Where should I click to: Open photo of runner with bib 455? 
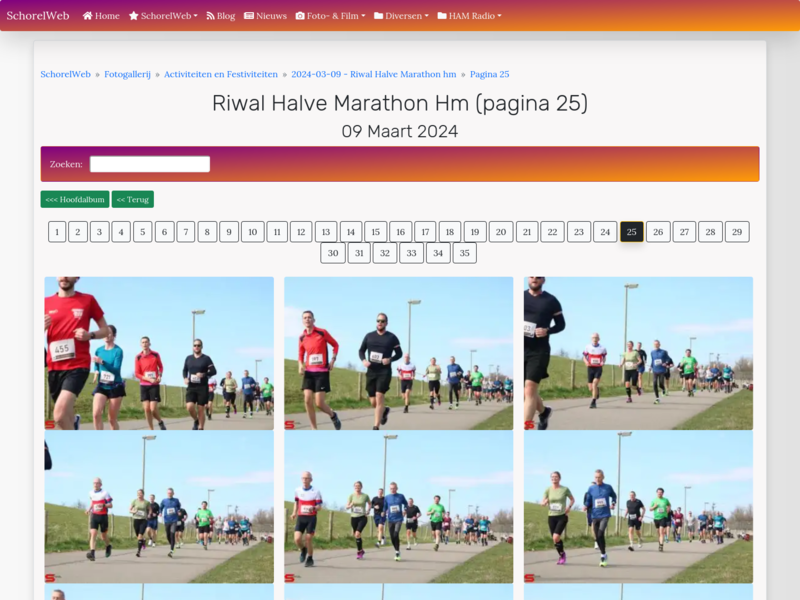tap(159, 353)
